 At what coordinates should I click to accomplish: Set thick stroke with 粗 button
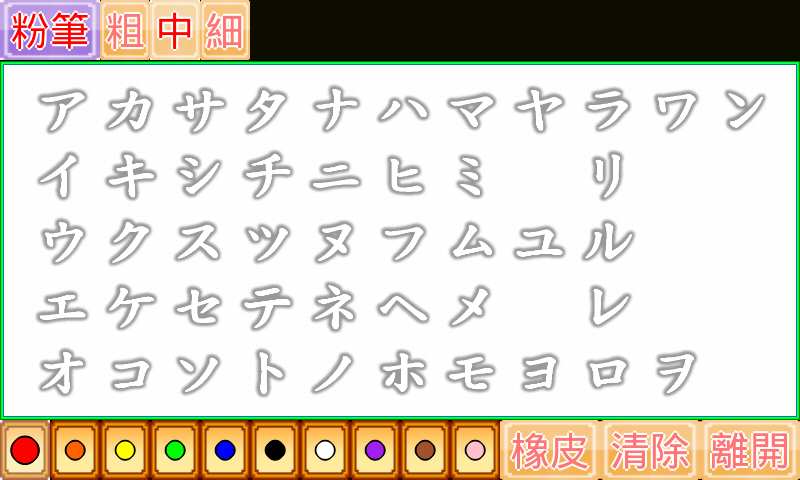coord(125,30)
